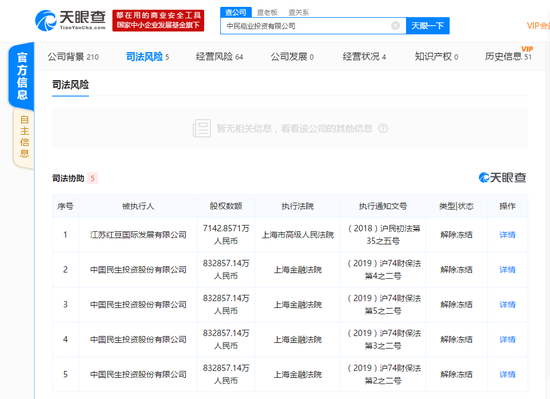Viewport: 550px width, 399px height.
Task: Clear the search box with the X icon
Action: point(395,26)
